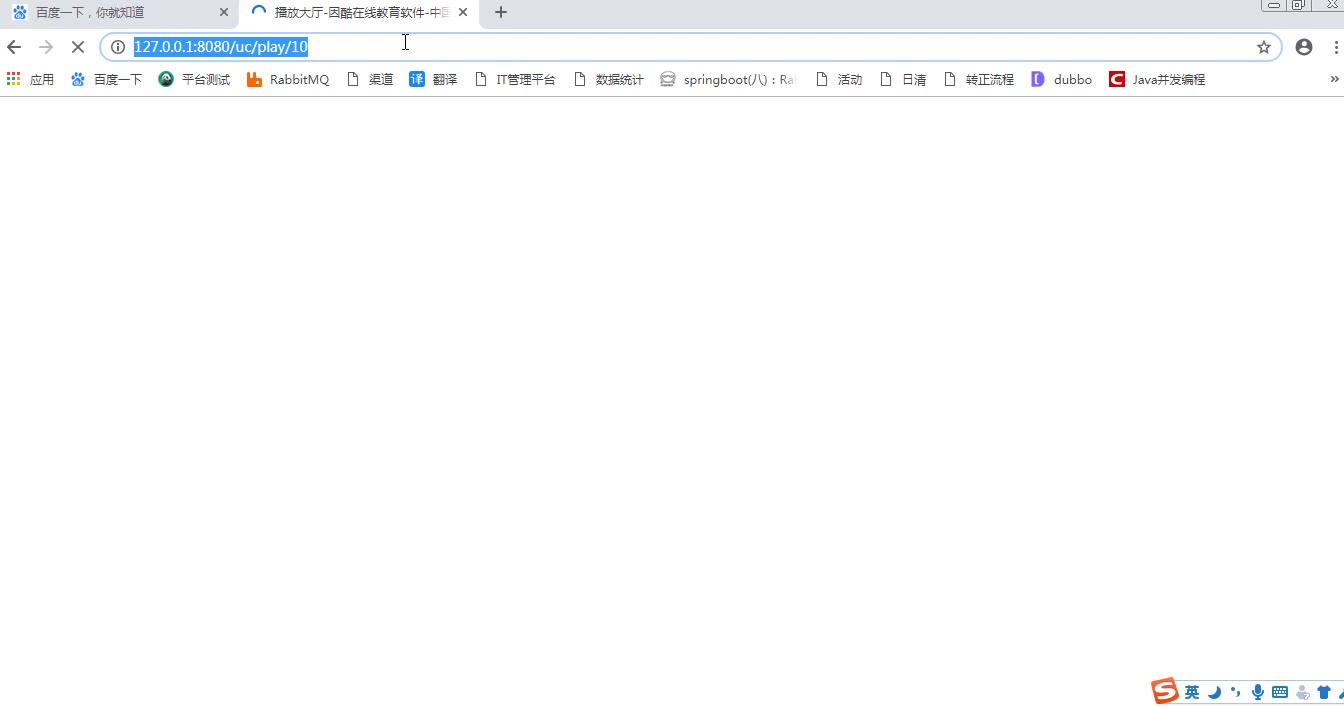
Task: Select the 播放大厅 tab
Action: click(360, 13)
